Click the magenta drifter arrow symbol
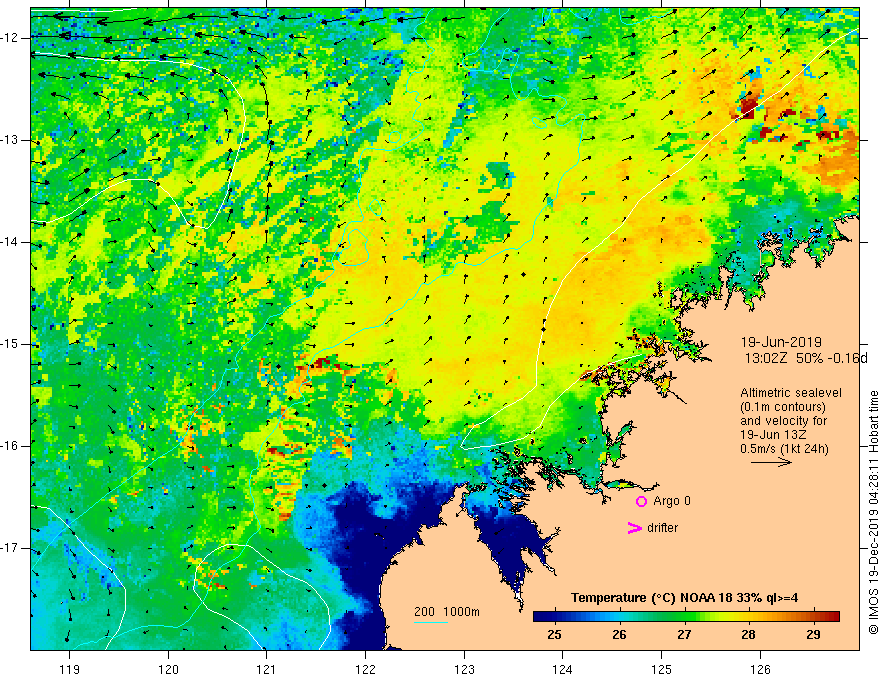 point(634,528)
